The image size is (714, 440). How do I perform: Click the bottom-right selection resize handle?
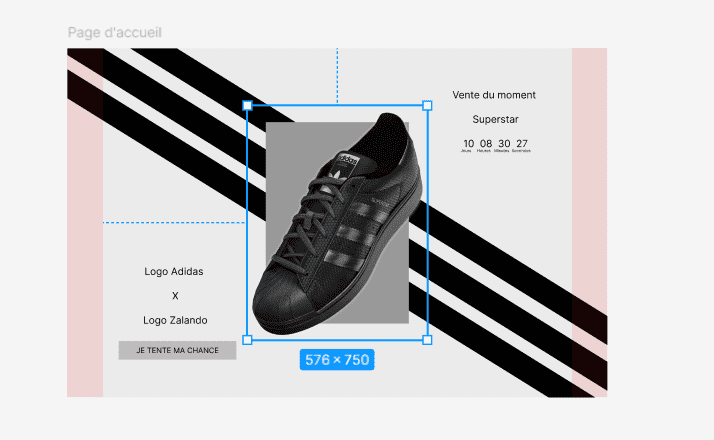(x=427, y=340)
